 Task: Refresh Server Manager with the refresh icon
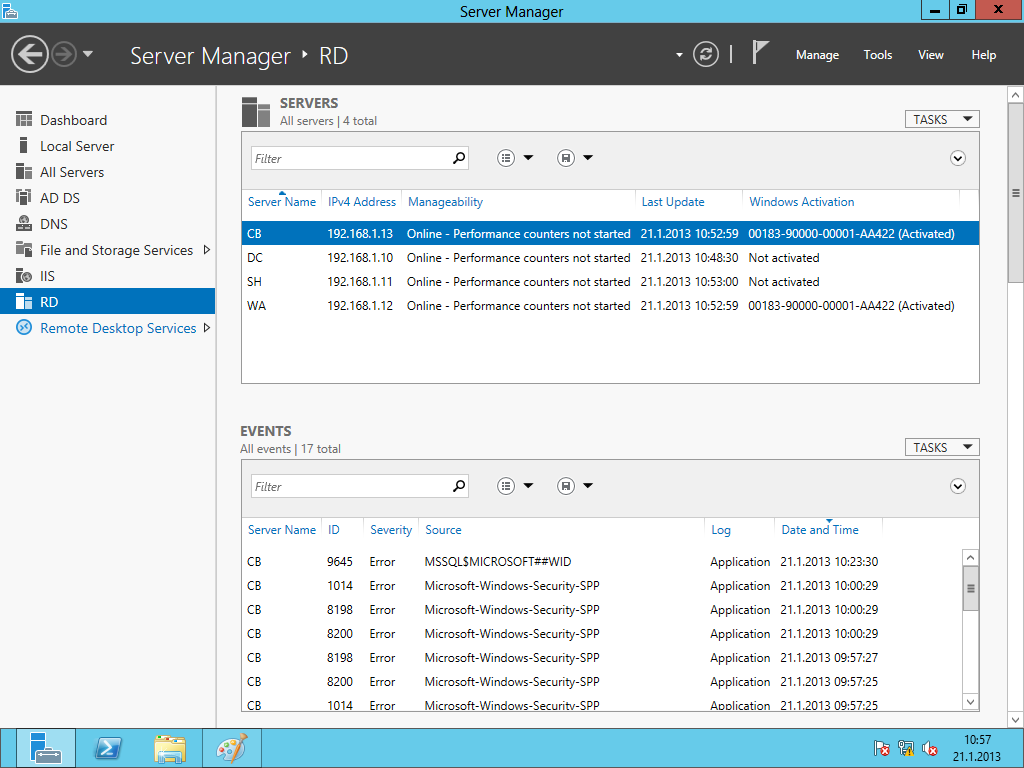[706, 54]
